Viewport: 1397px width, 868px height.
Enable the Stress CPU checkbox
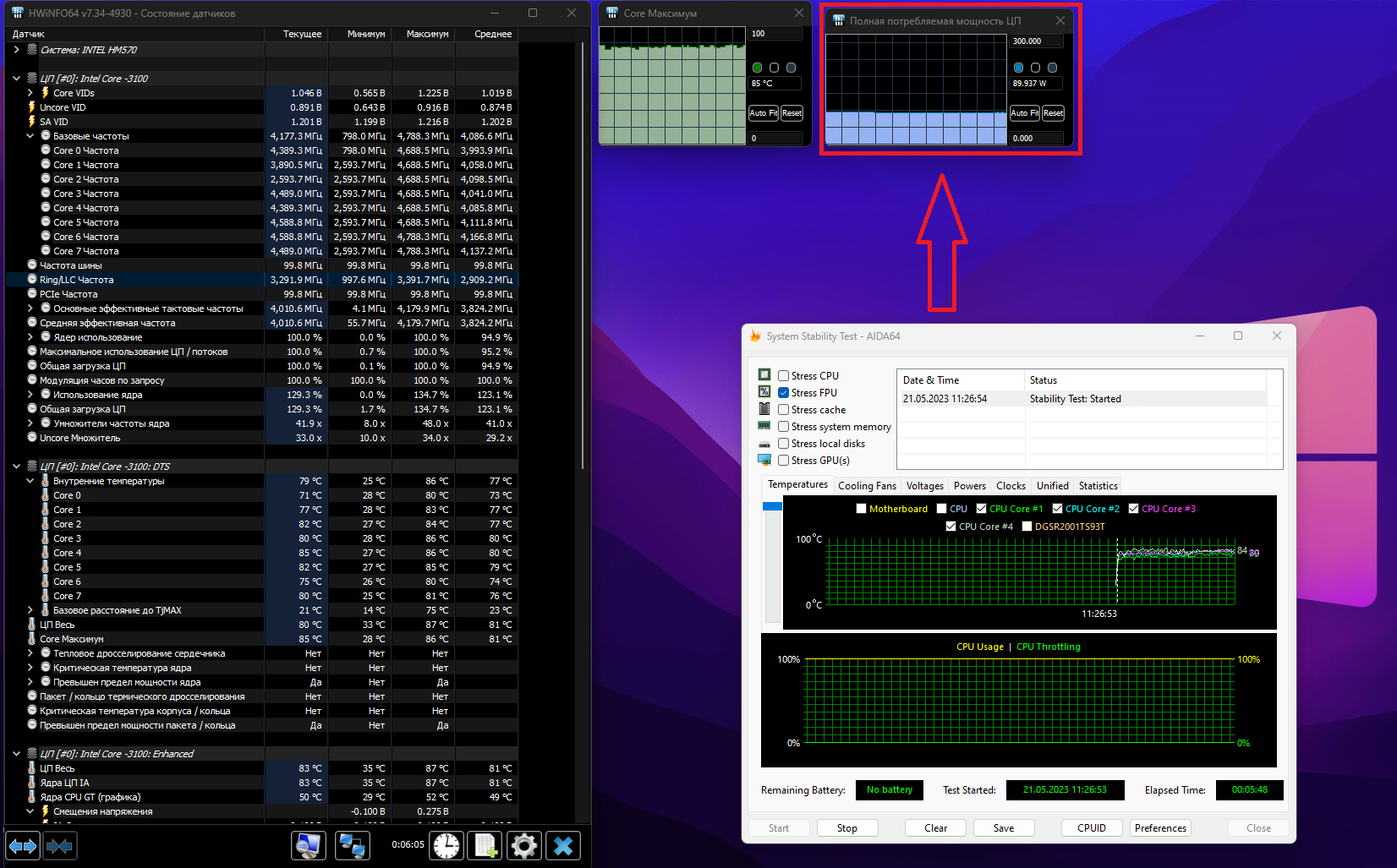tap(784, 375)
